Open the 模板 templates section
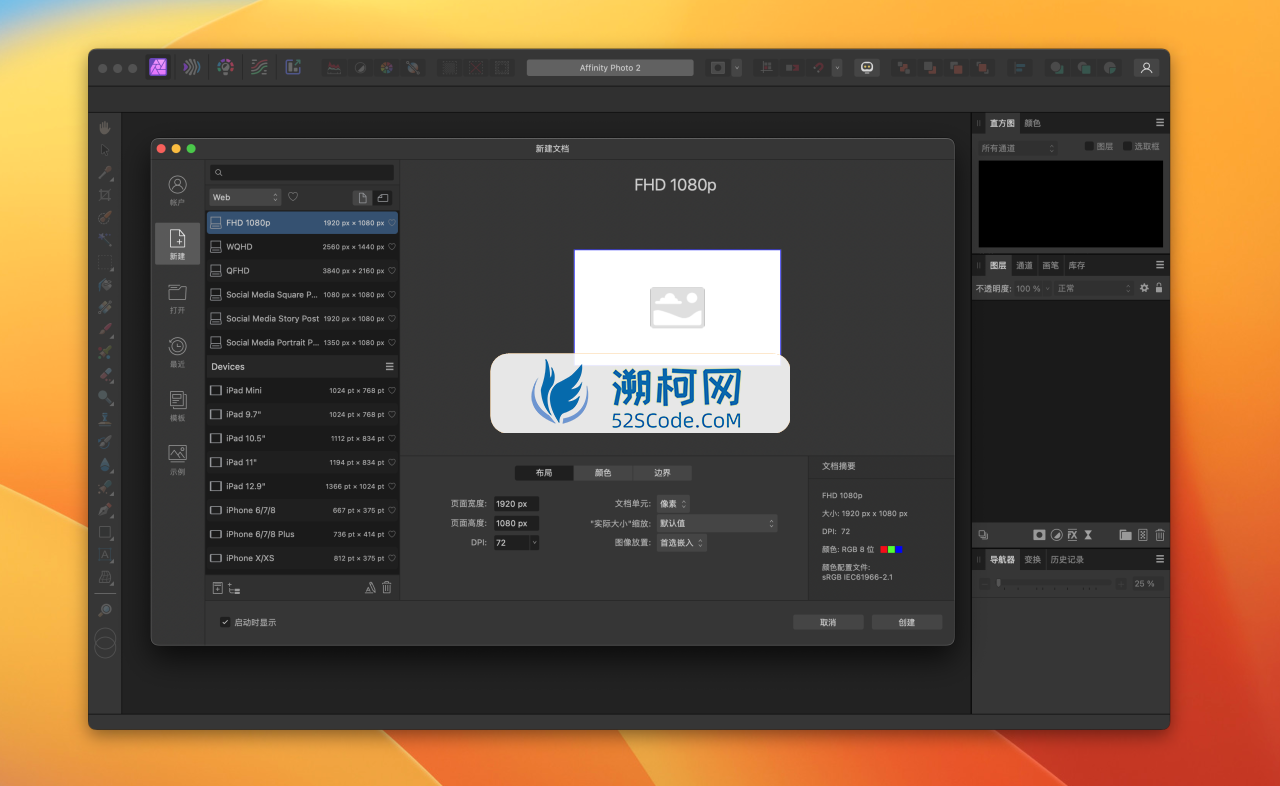 pyautogui.click(x=177, y=406)
